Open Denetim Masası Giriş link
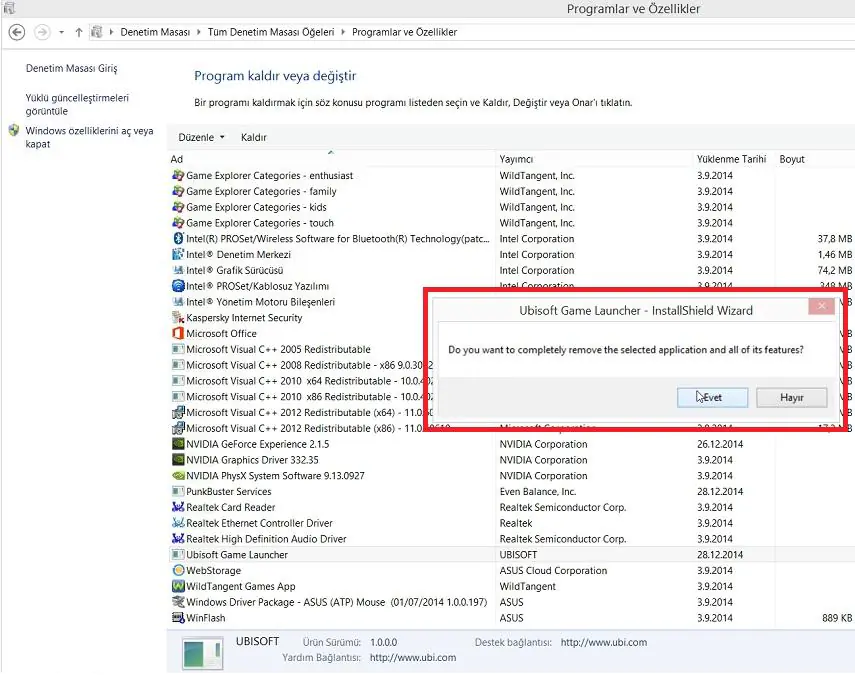 (x=71, y=68)
